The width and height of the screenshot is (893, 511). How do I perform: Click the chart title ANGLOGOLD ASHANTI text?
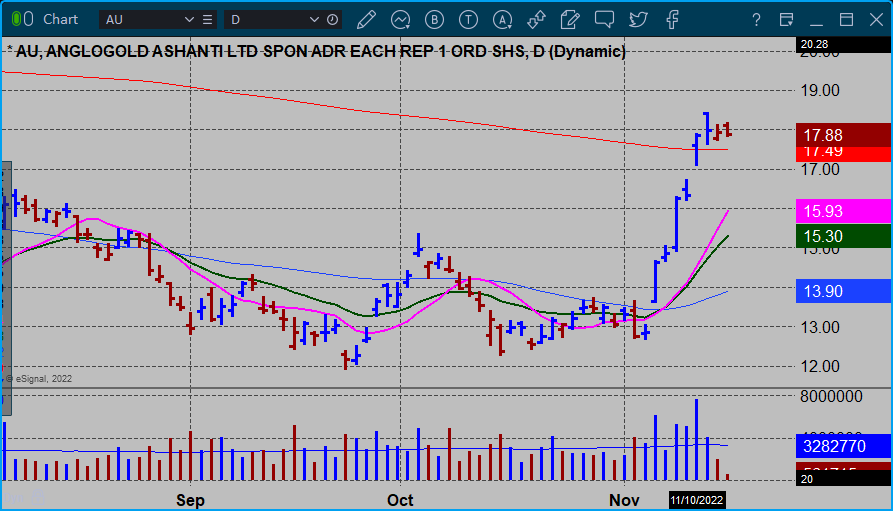point(134,51)
